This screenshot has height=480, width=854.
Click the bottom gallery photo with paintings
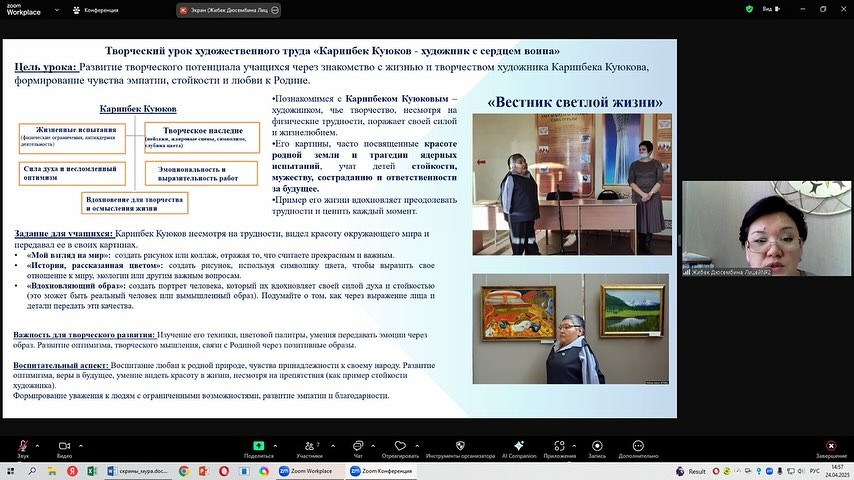(x=571, y=329)
